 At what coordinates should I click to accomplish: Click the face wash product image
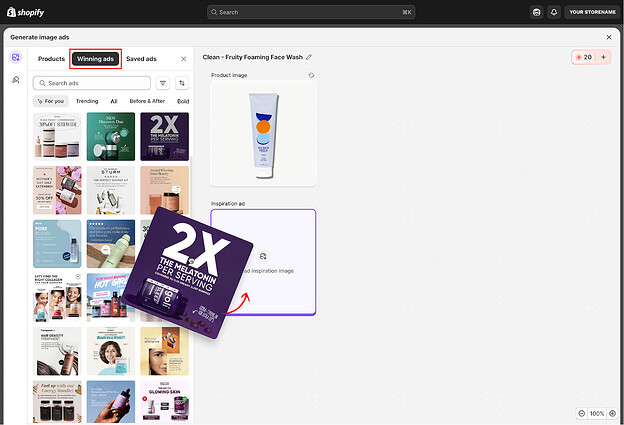point(263,133)
